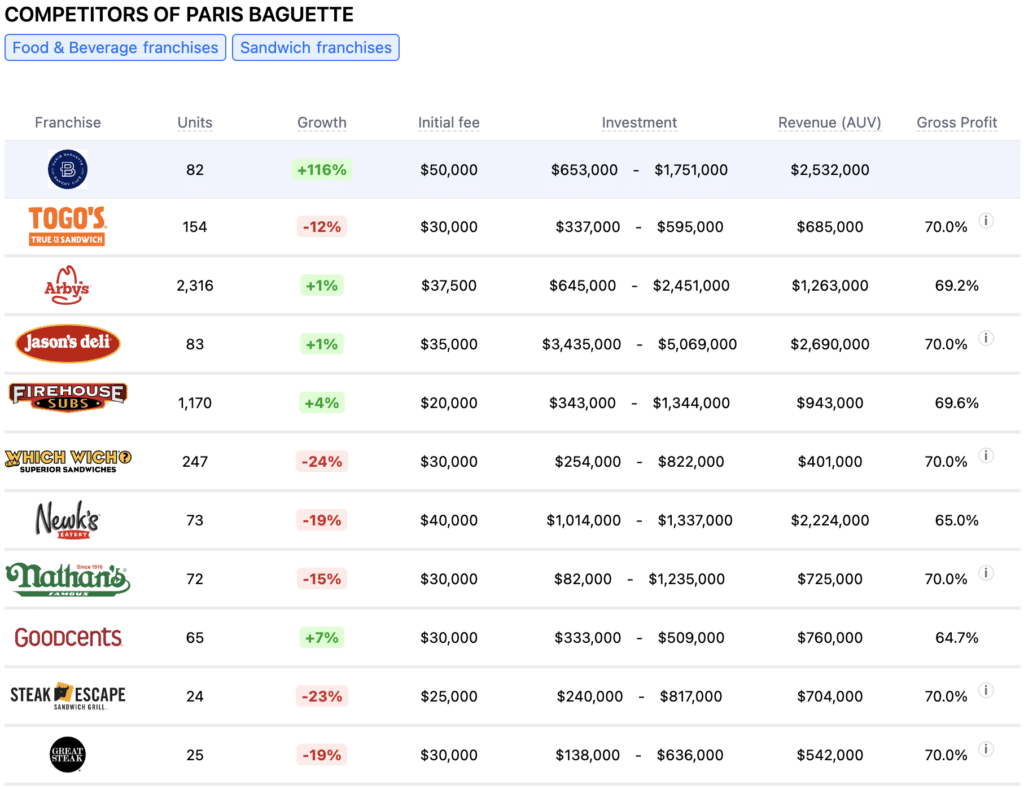Click the -23% growth badge
The image size is (1024, 789).
coord(322,696)
